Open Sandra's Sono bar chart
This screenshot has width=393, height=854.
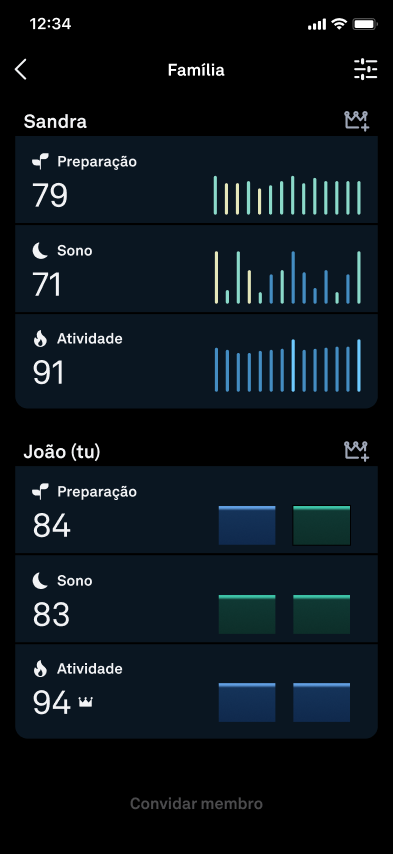[288, 277]
